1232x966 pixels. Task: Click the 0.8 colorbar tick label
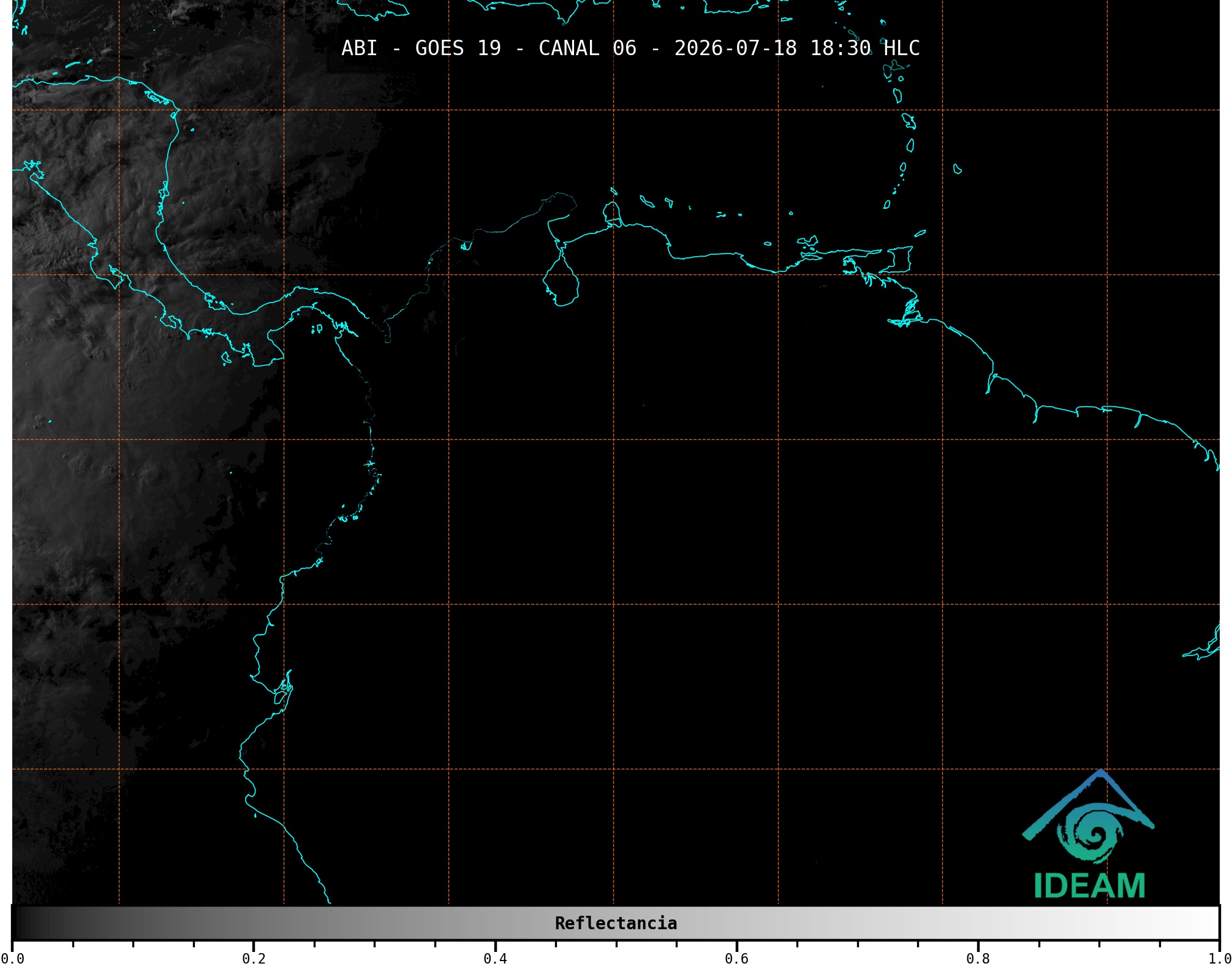(978, 959)
